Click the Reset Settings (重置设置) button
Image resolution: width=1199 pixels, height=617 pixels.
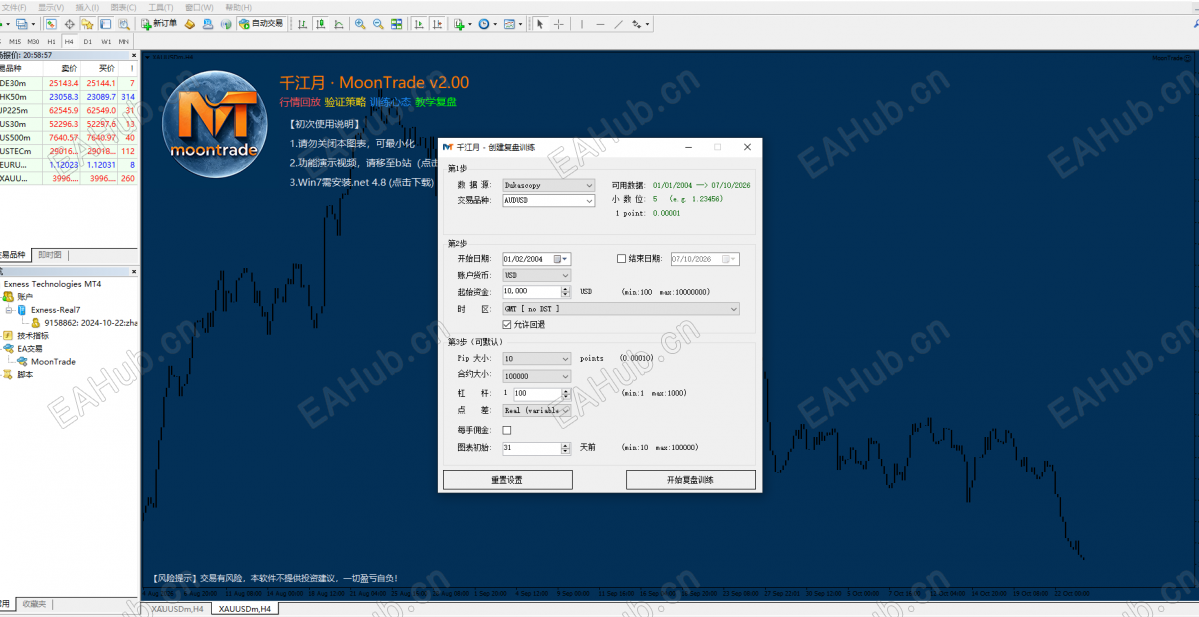508,480
